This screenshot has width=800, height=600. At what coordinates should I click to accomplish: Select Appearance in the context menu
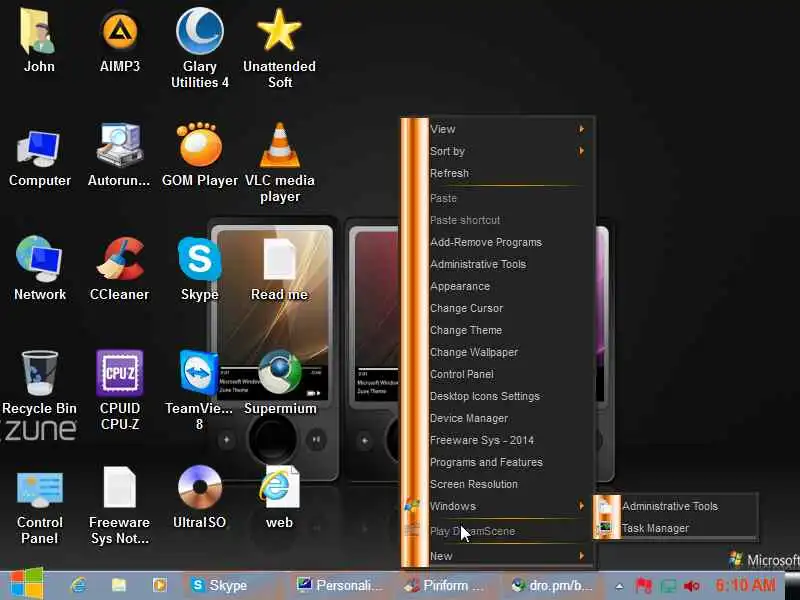click(x=512, y=286)
